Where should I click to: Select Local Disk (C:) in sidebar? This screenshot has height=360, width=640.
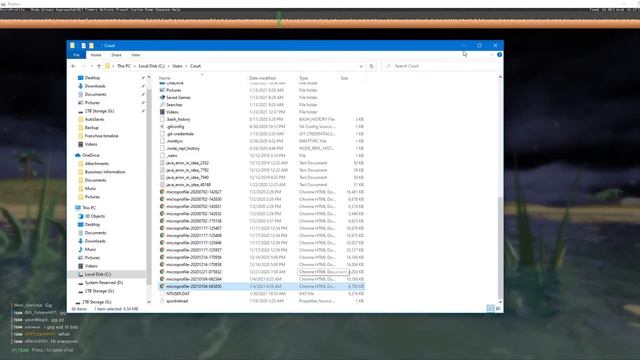98,274
